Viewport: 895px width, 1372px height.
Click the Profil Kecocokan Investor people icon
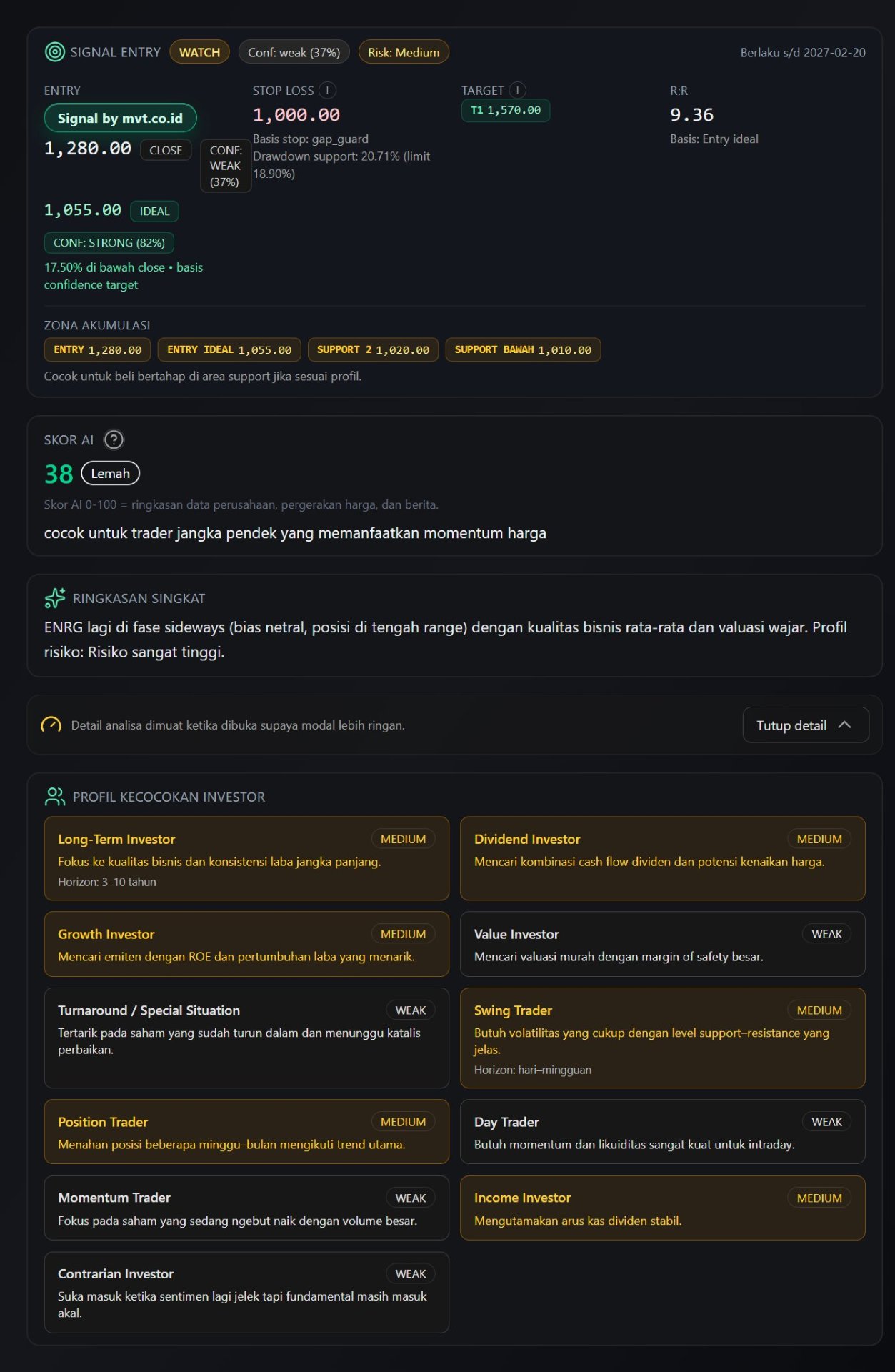click(x=54, y=797)
